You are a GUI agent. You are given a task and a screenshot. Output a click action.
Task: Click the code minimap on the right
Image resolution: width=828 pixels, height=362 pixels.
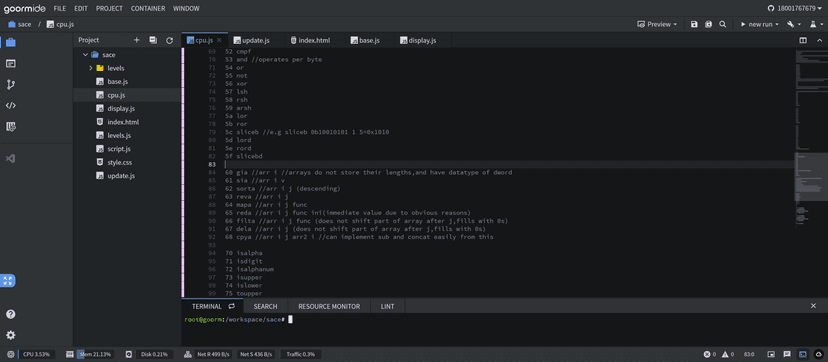[x=811, y=137]
